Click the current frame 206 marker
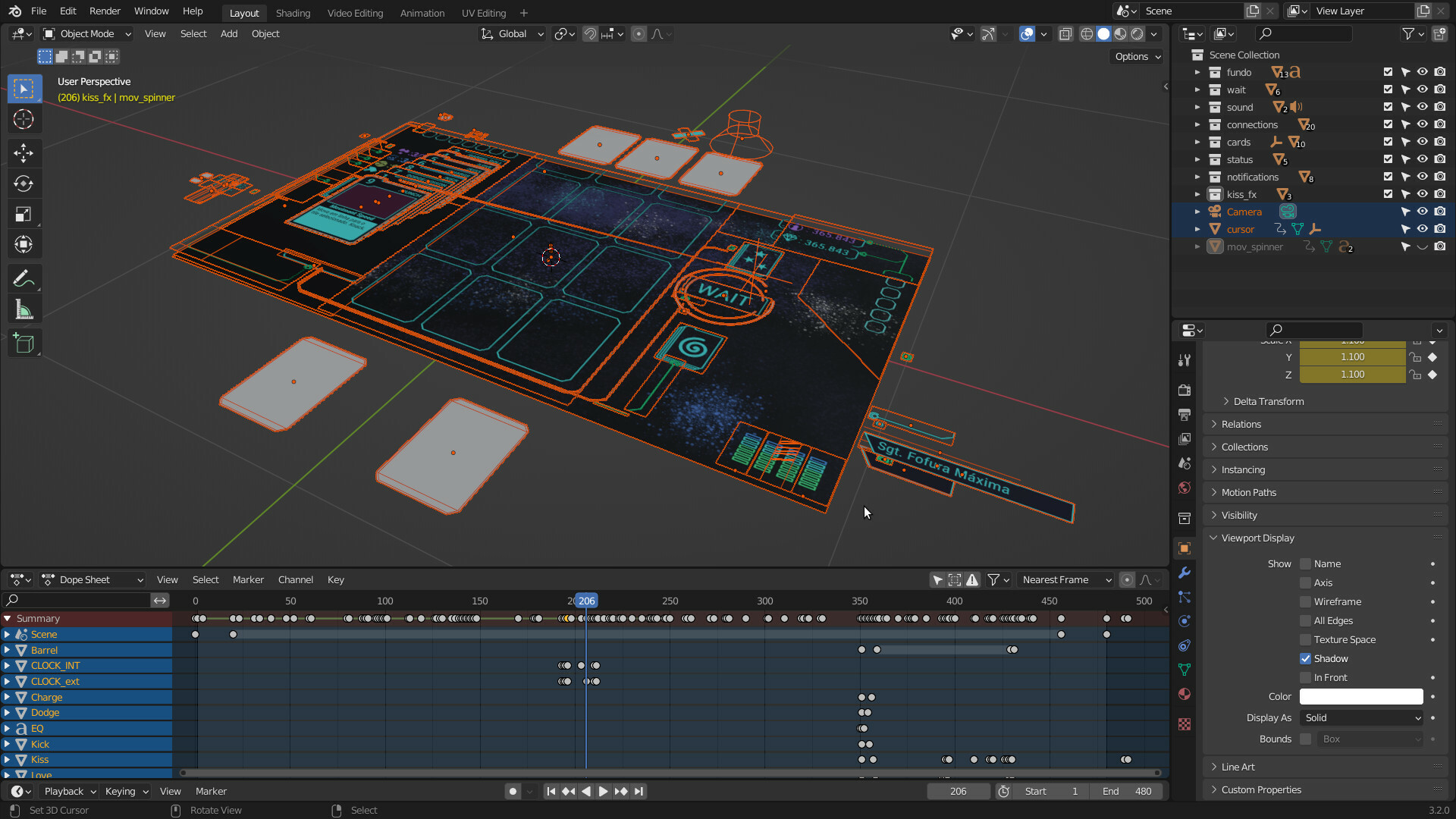 (x=586, y=601)
